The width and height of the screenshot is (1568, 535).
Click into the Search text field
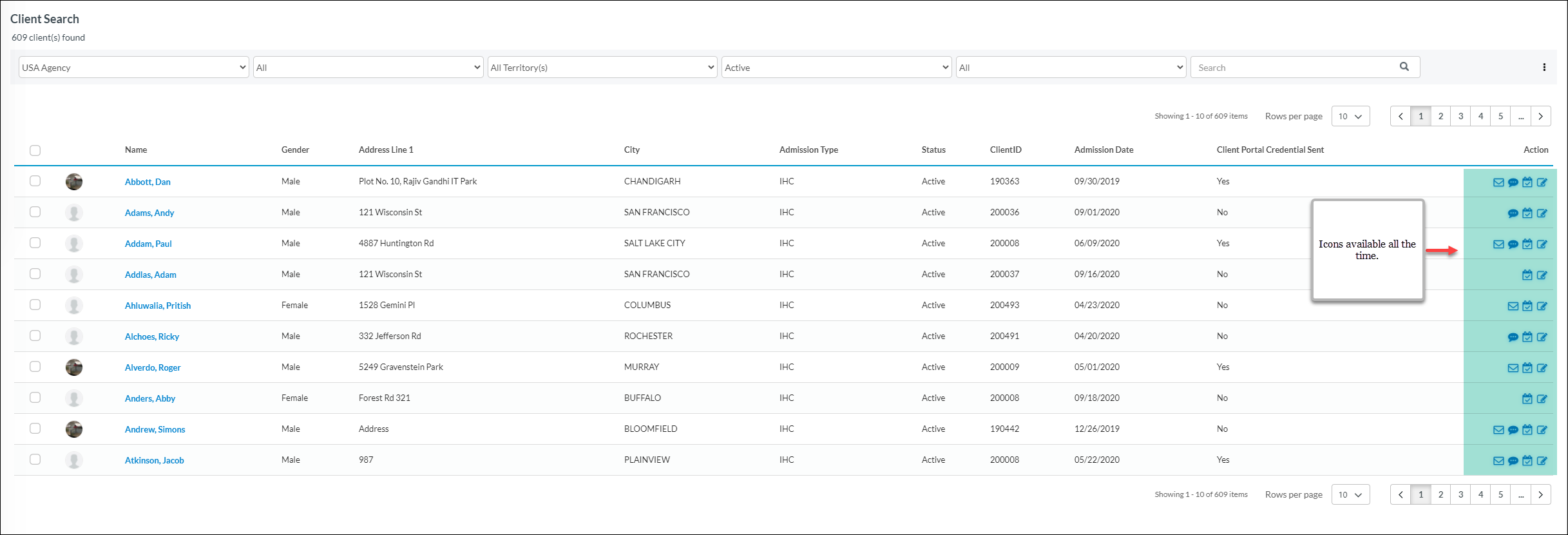[1295, 68]
